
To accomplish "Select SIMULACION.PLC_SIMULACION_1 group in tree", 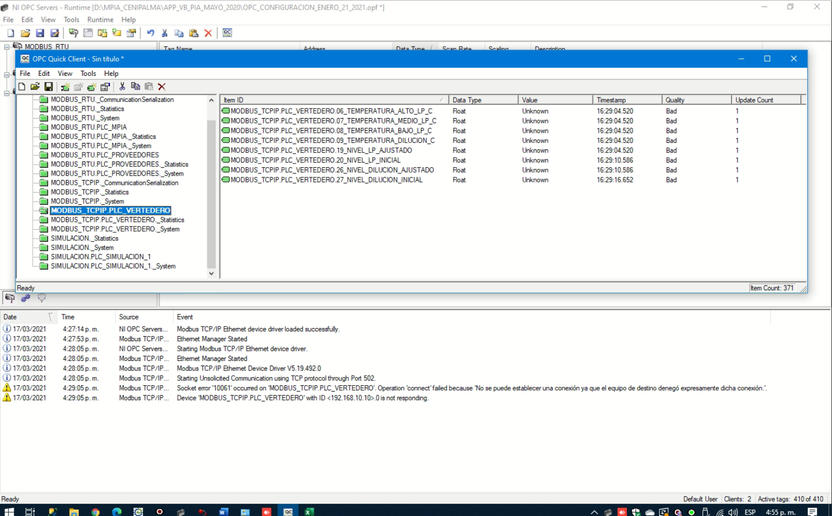I will click(x=101, y=256).
